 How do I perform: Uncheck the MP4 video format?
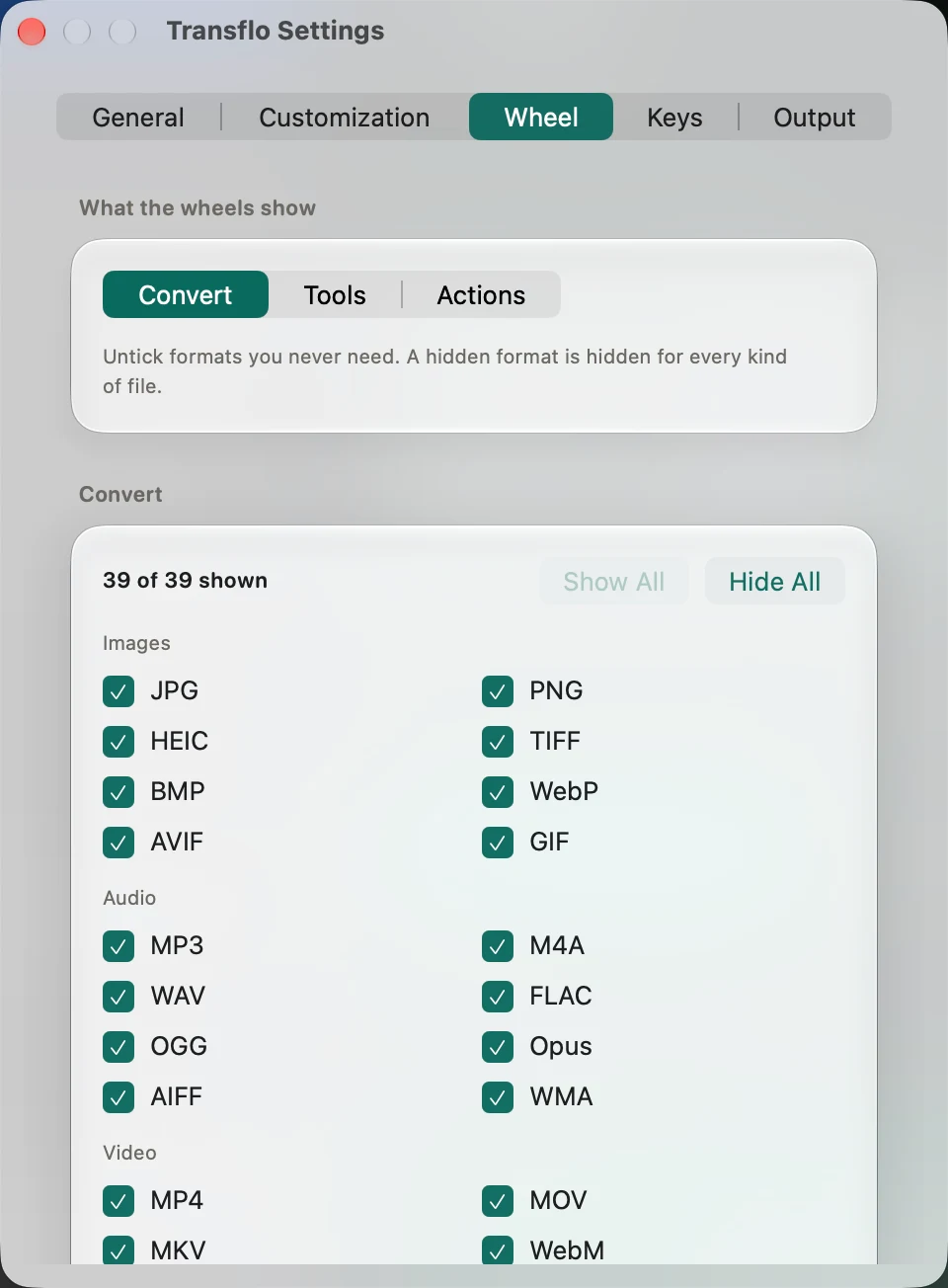[x=118, y=1201]
